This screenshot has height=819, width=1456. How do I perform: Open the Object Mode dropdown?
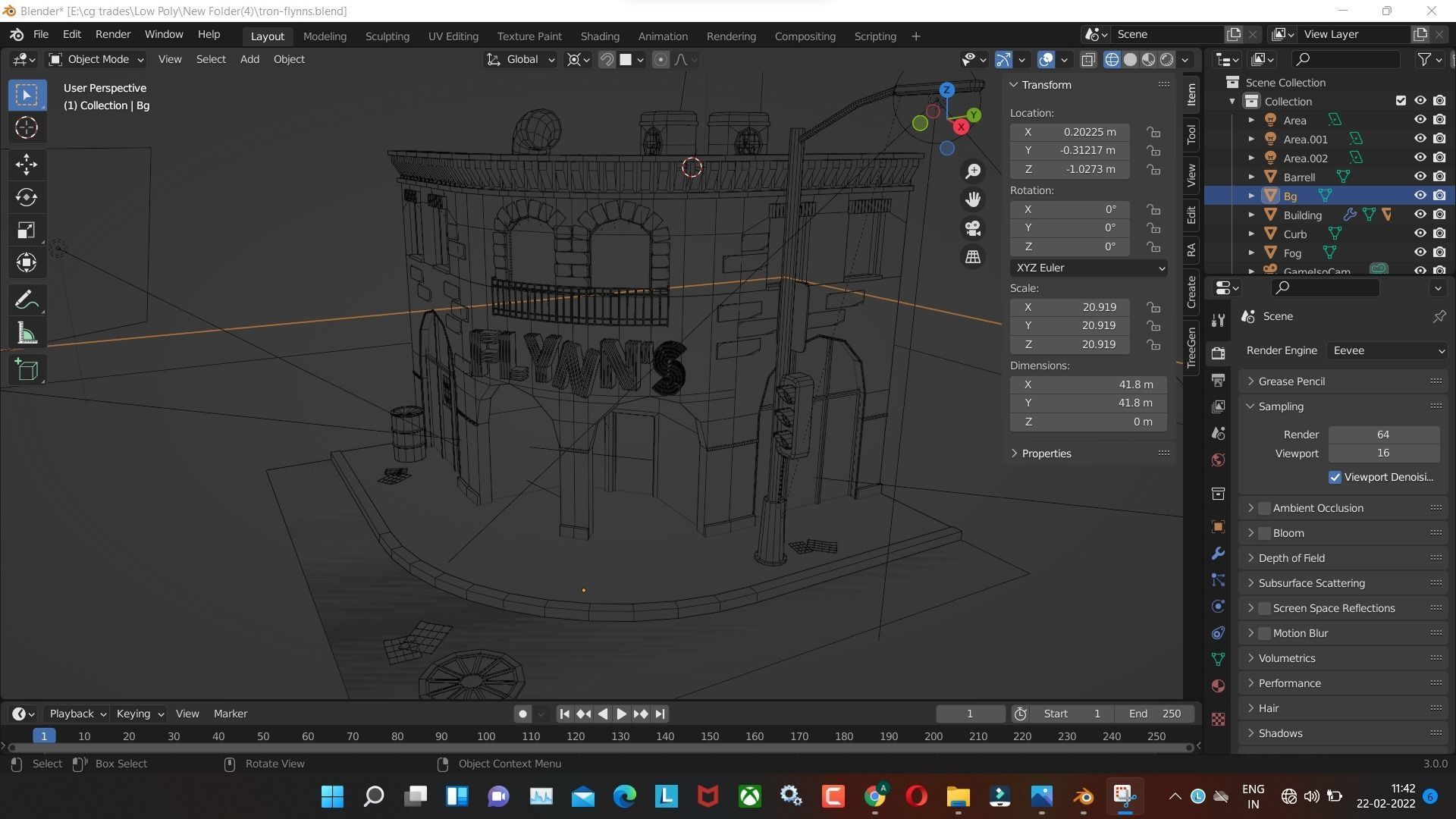pyautogui.click(x=96, y=59)
